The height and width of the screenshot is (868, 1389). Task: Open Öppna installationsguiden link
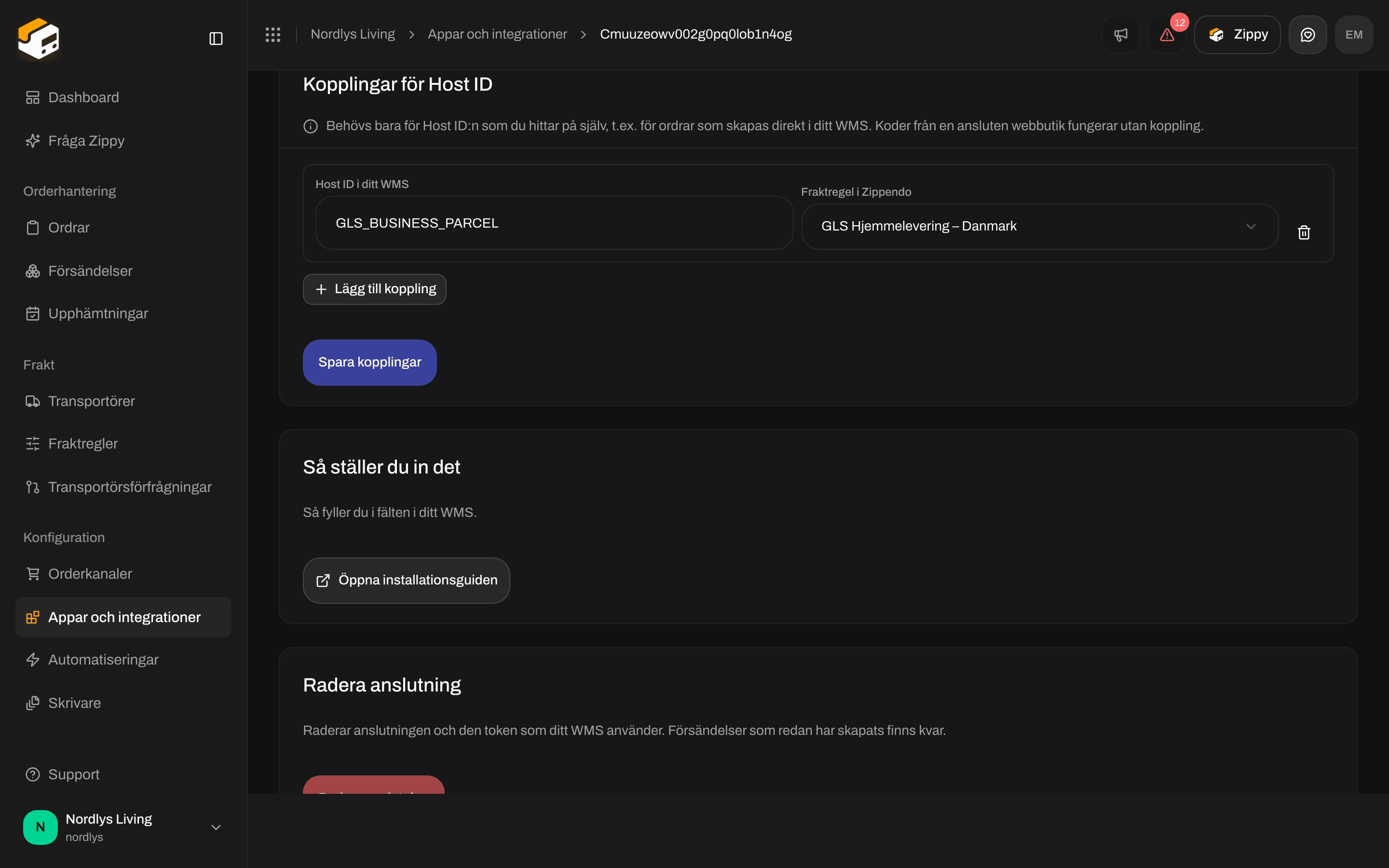point(407,581)
